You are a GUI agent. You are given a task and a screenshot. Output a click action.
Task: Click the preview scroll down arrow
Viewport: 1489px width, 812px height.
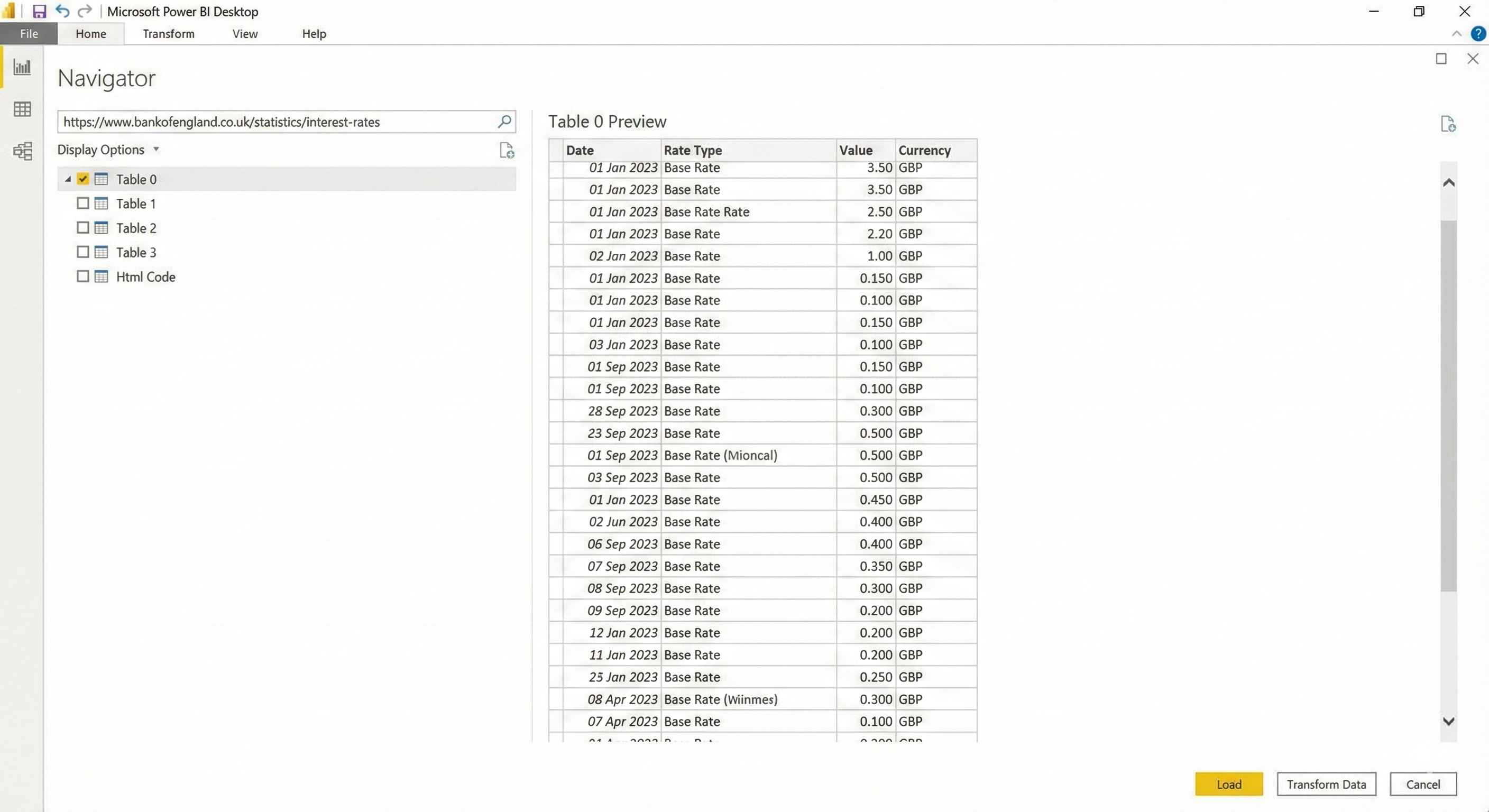[x=1448, y=721]
